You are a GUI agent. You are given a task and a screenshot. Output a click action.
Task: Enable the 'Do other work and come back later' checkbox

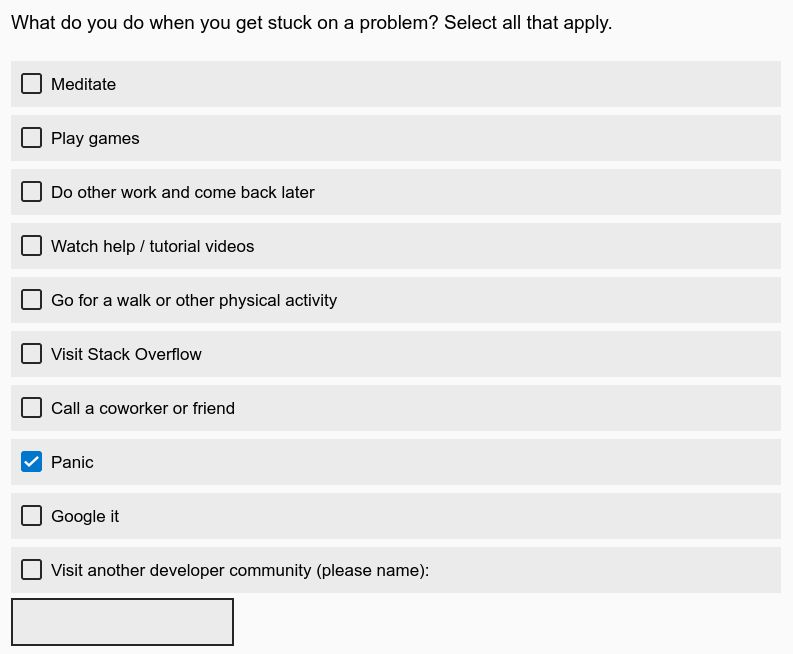pyautogui.click(x=32, y=192)
